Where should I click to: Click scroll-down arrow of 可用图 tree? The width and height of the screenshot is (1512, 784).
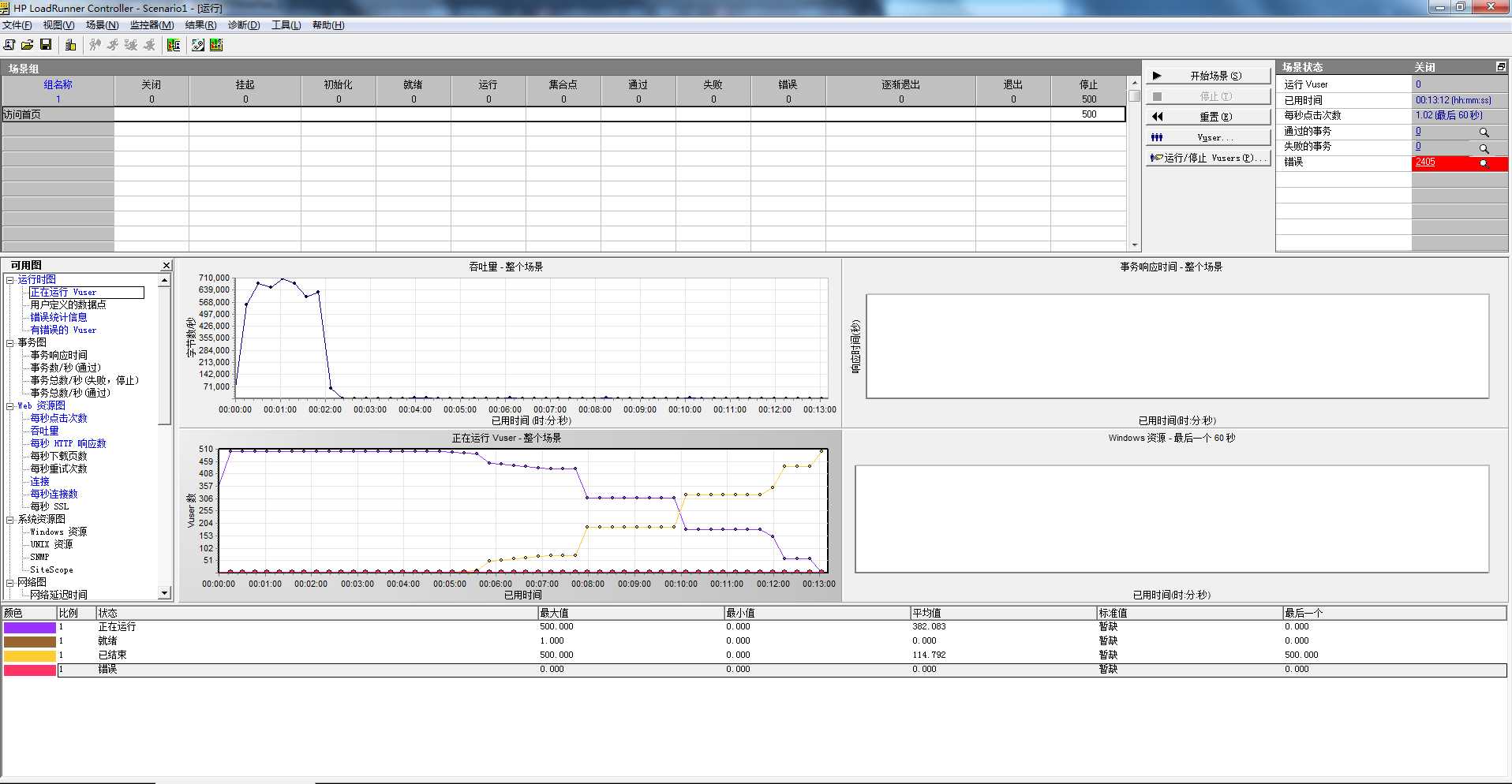pos(164,593)
